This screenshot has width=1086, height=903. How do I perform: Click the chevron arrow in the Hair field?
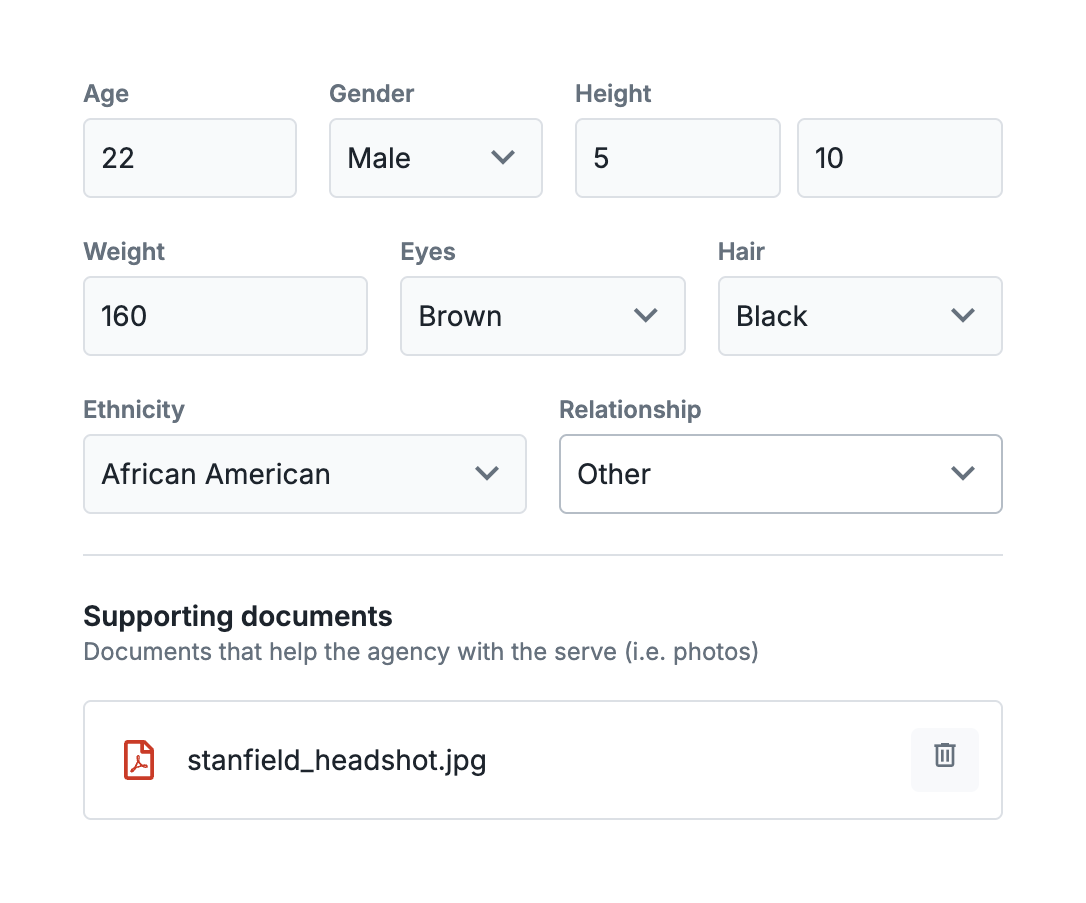pyautogui.click(x=963, y=316)
